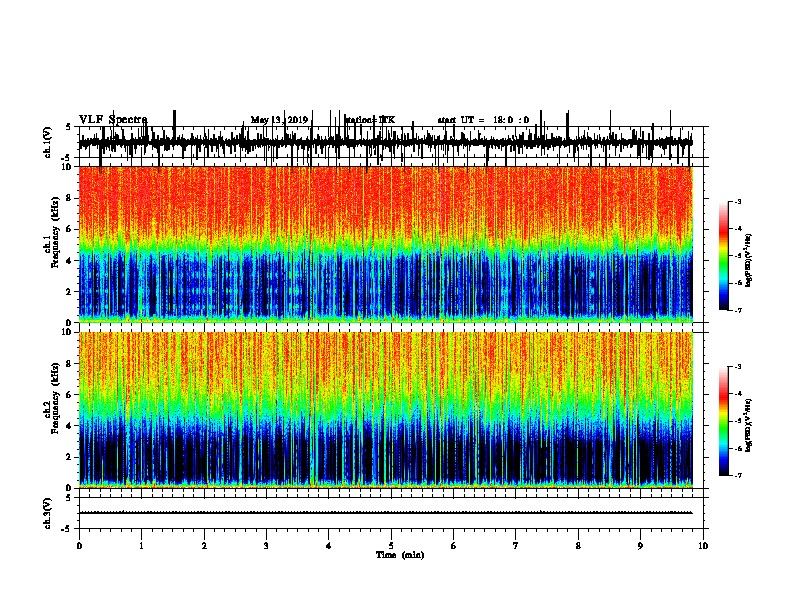
Task: Click the flat ch.3 voltage trace
Action: 385,513
